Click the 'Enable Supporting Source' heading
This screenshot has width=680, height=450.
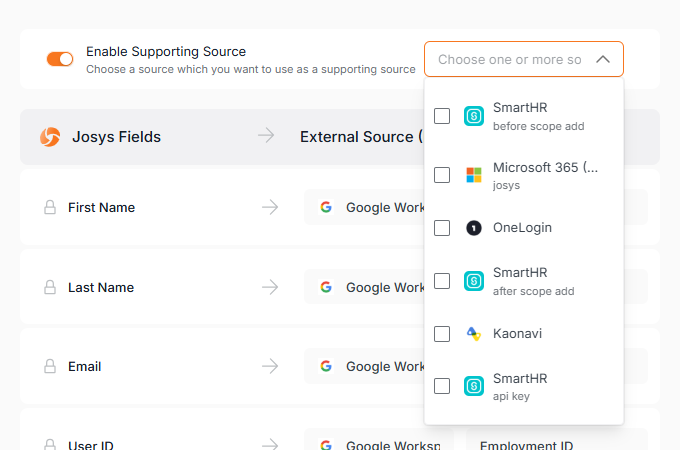coord(166,51)
